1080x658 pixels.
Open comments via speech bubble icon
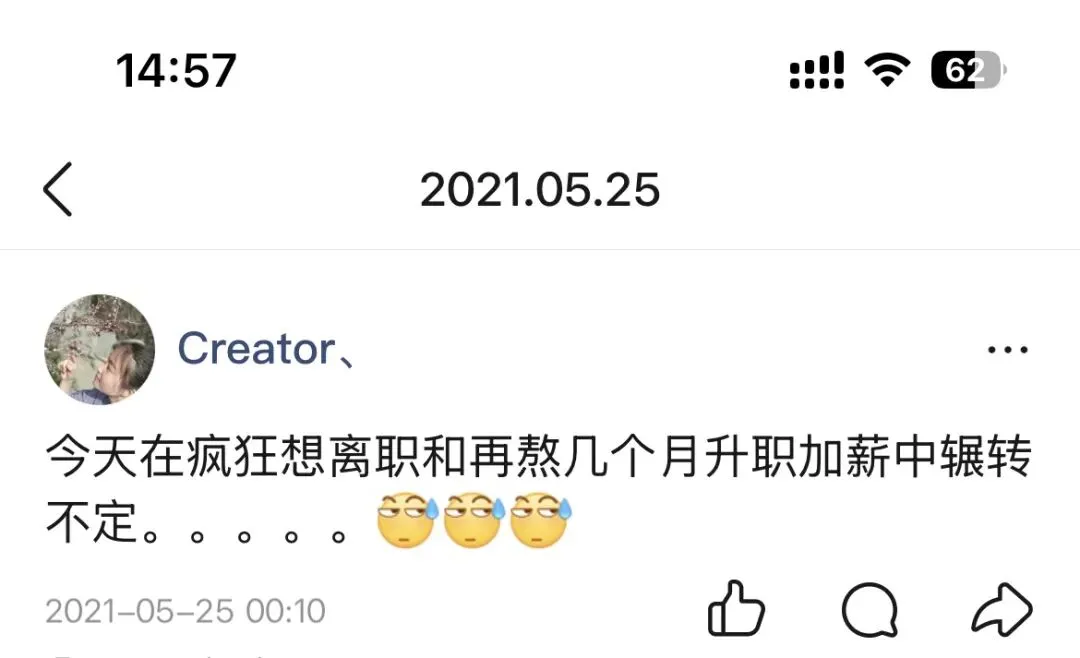[870, 610]
